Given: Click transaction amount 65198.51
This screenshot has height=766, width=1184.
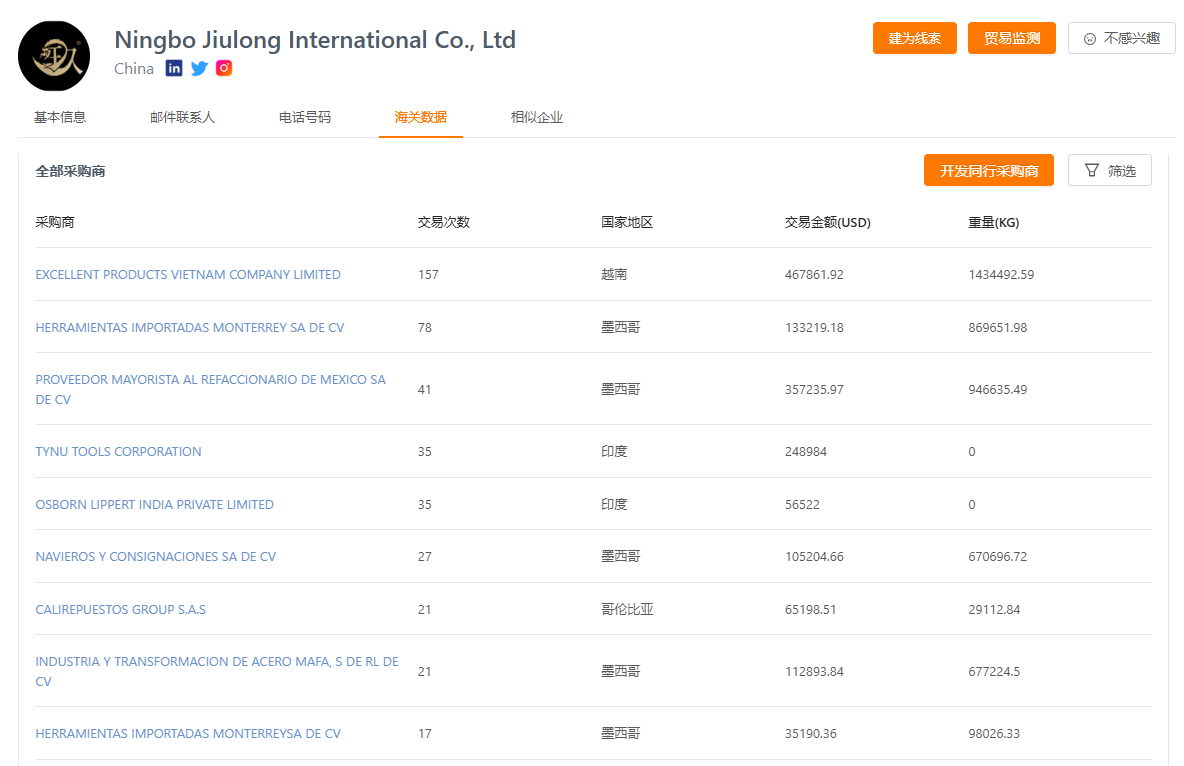Looking at the screenshot, I should tap(810, 609).
